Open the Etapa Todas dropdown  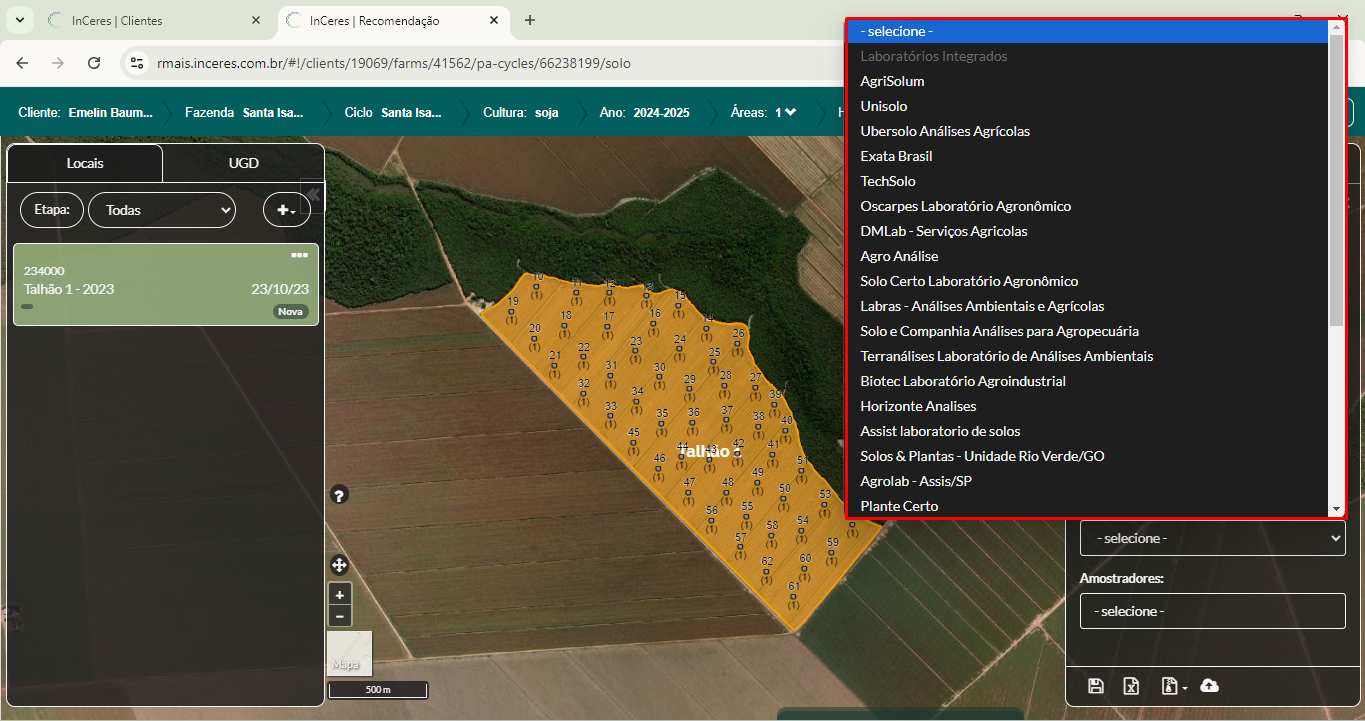(162, 210)
